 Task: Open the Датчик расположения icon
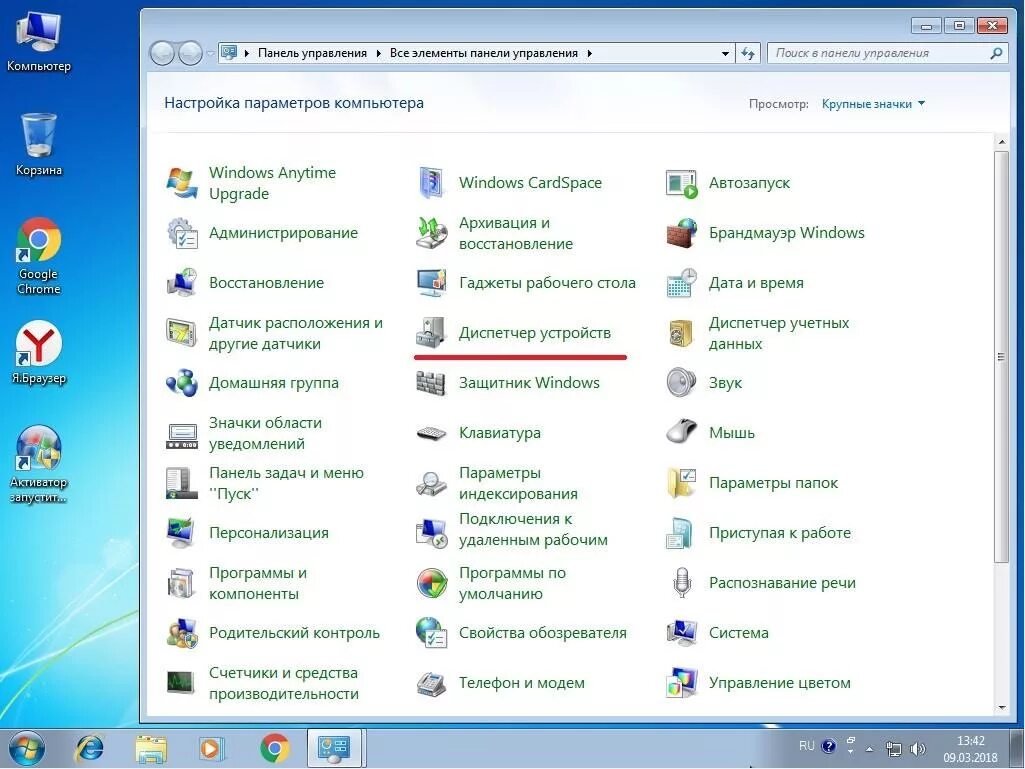[182, 333]
